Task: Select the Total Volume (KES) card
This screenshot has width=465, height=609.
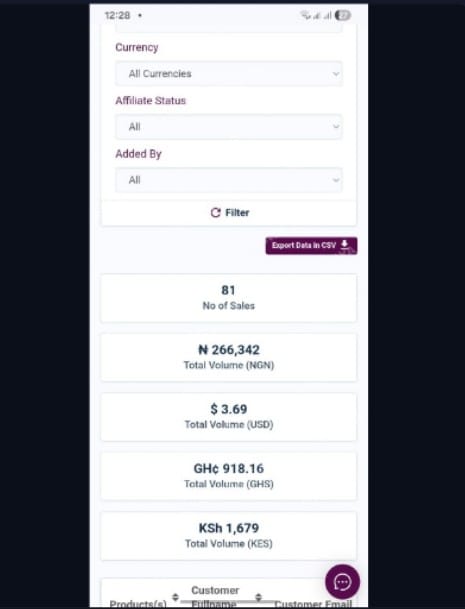Action: tap(229, 536)
